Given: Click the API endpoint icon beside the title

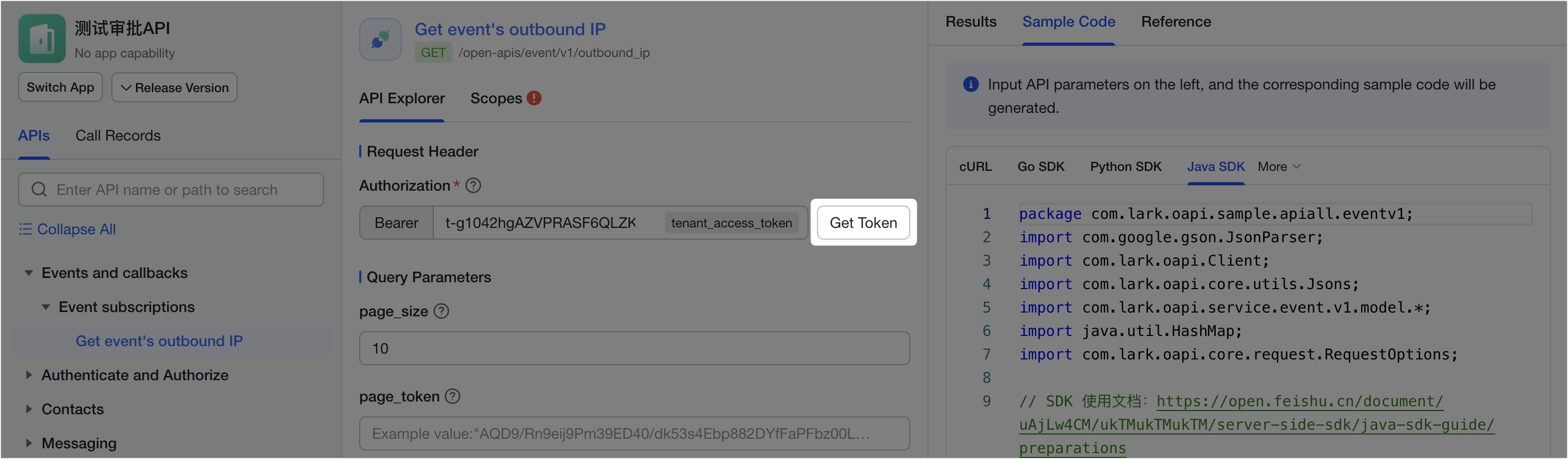Looking at the screenshot, I should click(x=380, y=39).
